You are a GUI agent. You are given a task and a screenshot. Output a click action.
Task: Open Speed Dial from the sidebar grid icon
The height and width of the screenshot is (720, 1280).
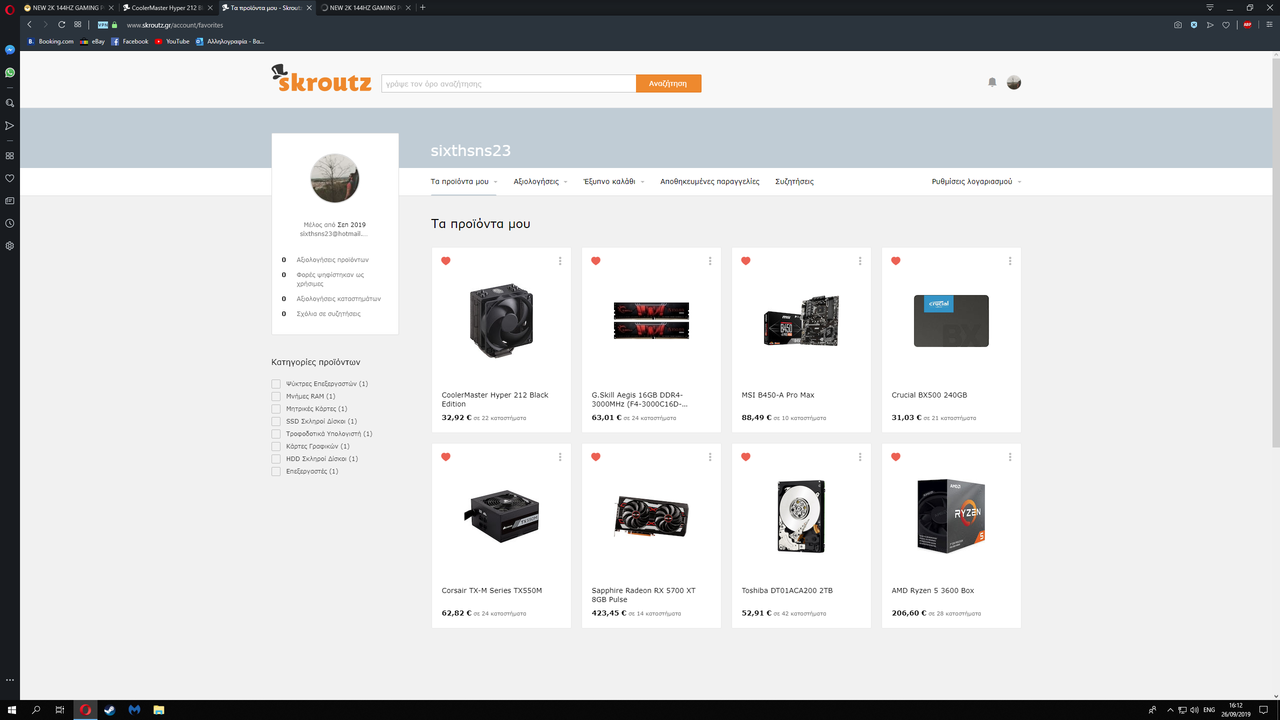pos(10,156)
